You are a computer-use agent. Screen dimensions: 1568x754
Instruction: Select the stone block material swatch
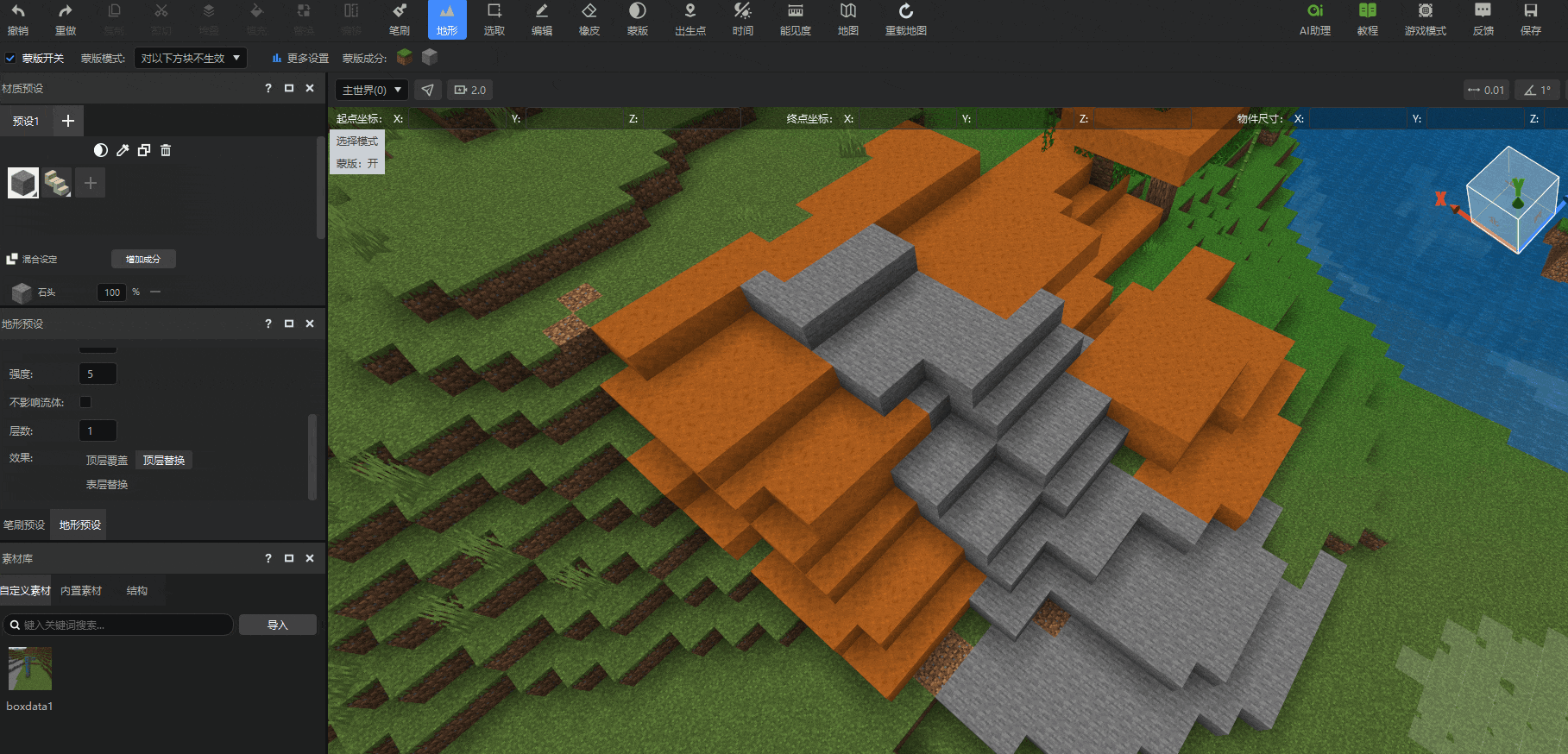point(23,183)
